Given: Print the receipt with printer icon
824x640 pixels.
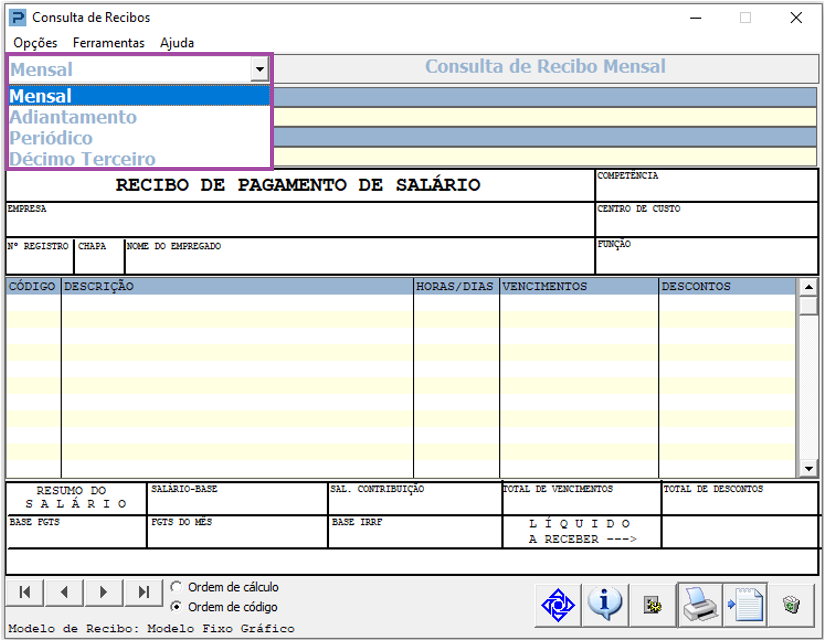Looking at the screenshot, I should tap(699, 604).
